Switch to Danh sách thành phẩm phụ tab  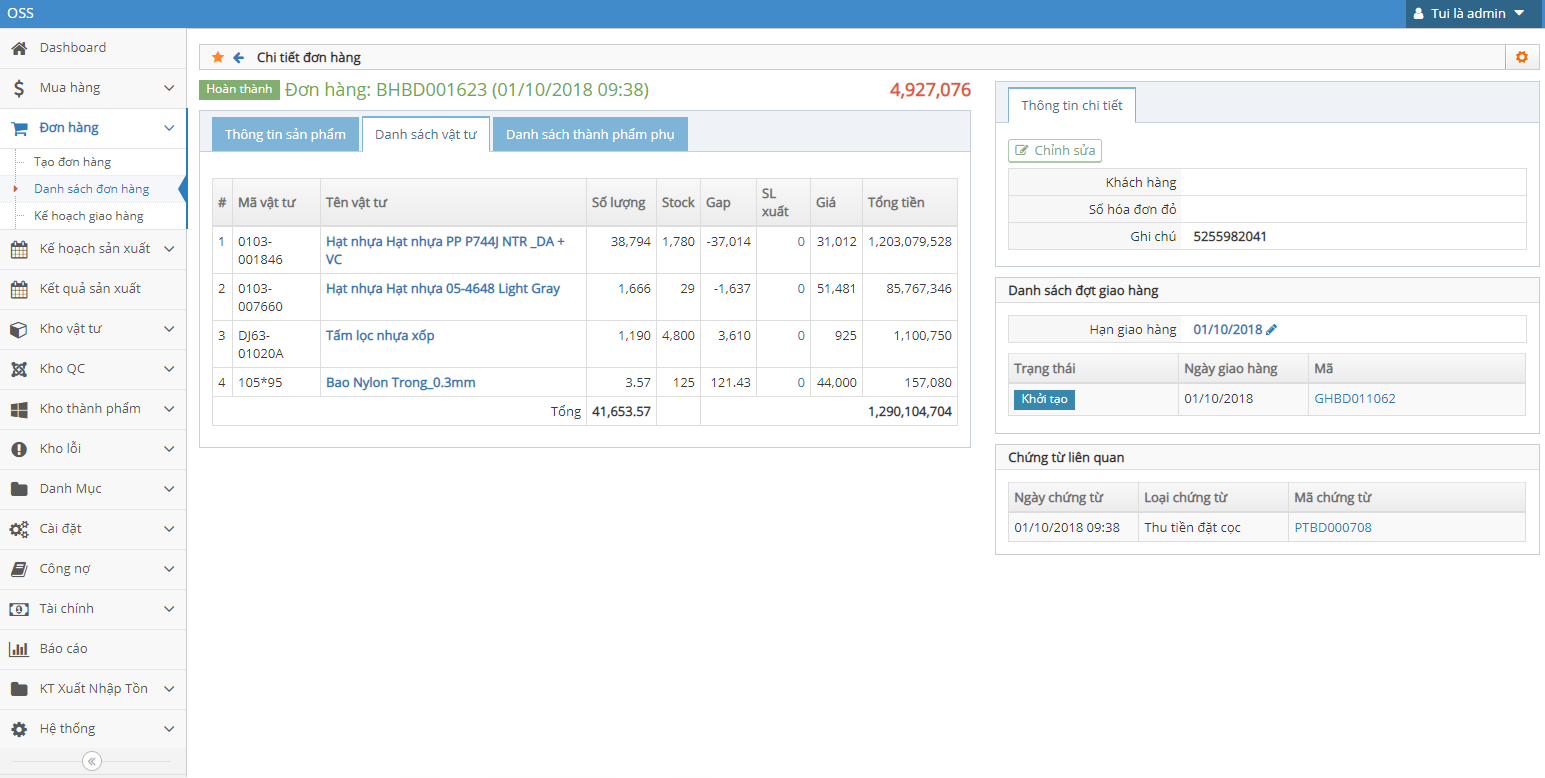point(590,134)
